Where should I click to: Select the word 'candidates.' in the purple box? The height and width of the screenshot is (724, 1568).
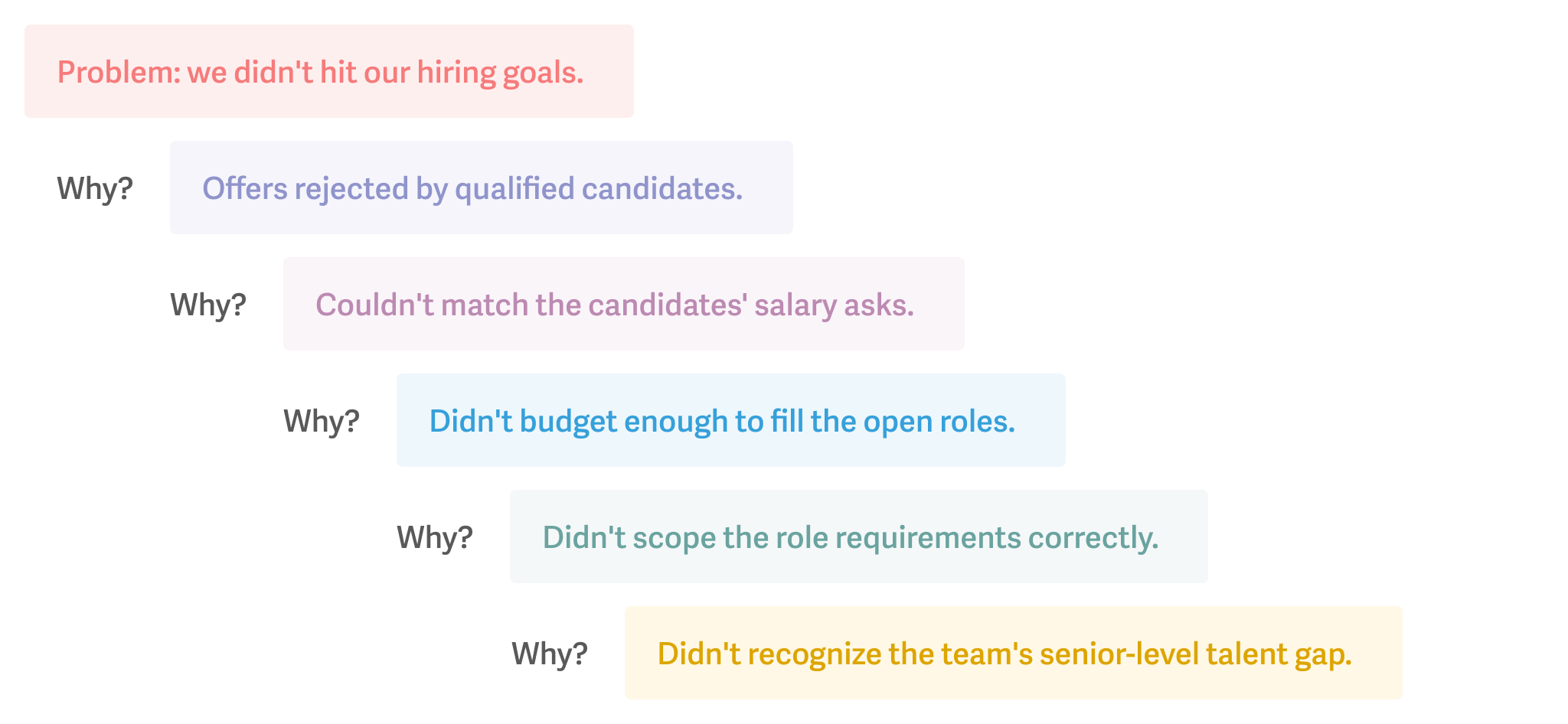(x=662, y=188)
